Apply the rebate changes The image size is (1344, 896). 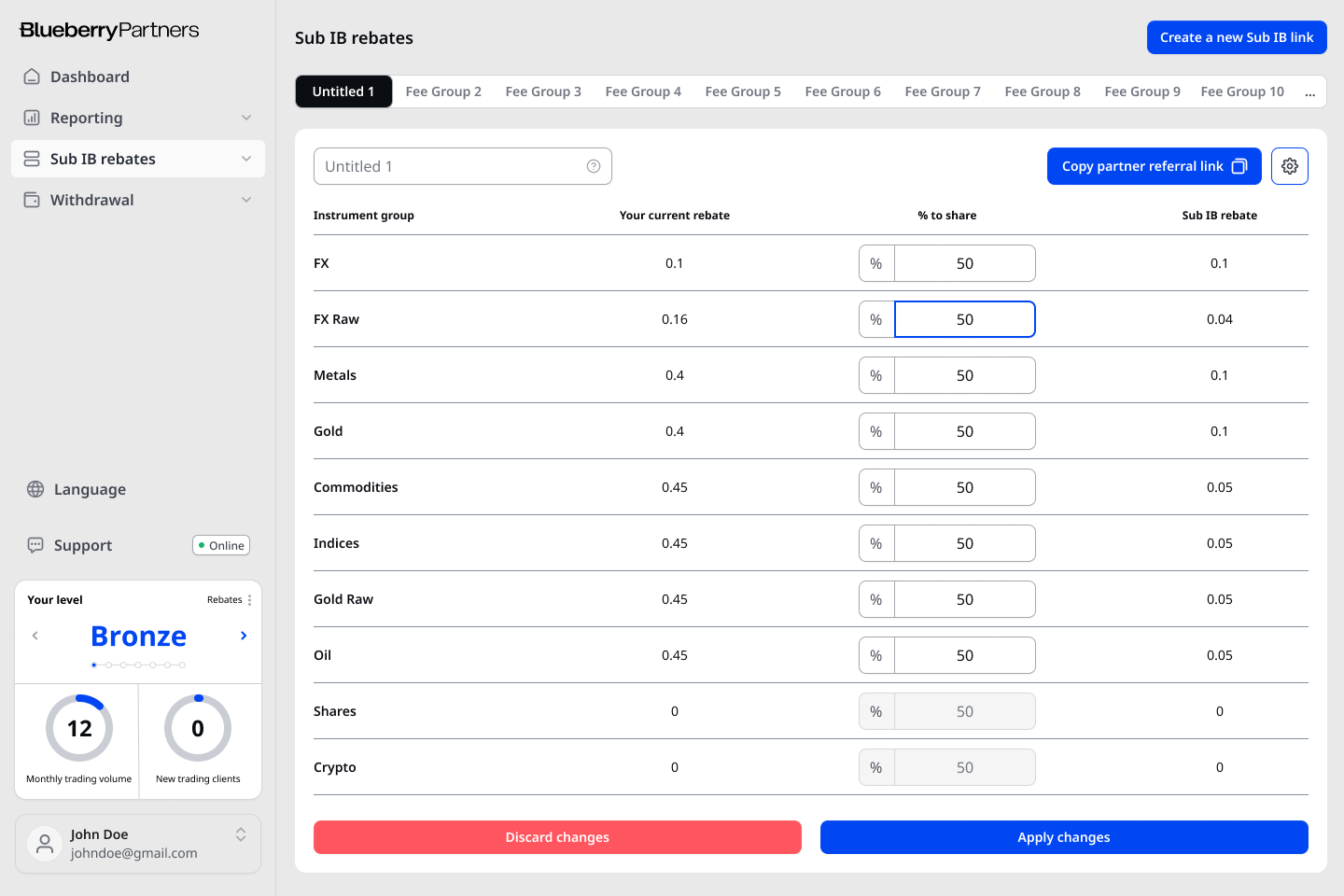(1064, 837)
